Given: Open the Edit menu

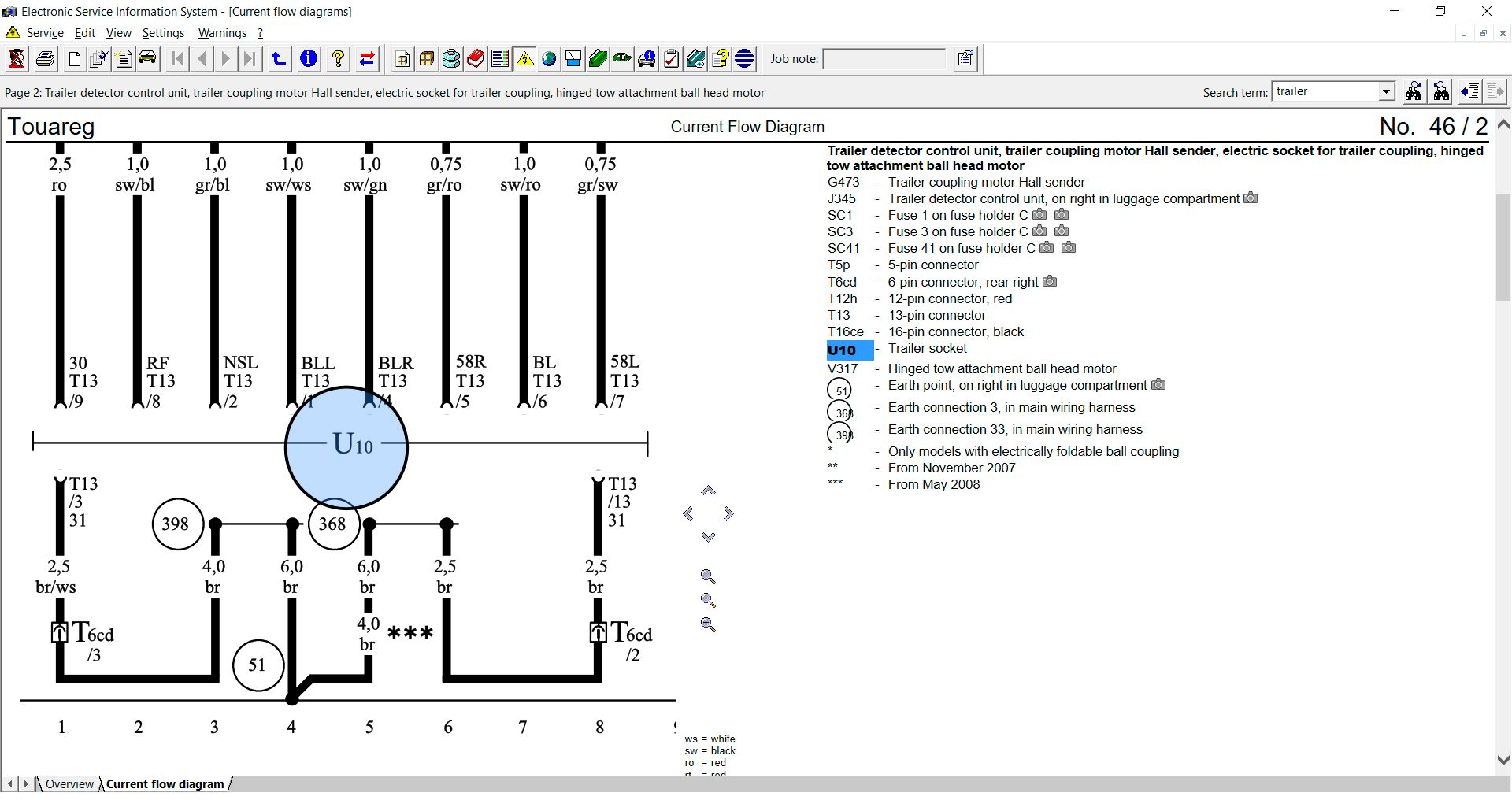Looking at the screenshot, I should (x=84, y=33).
